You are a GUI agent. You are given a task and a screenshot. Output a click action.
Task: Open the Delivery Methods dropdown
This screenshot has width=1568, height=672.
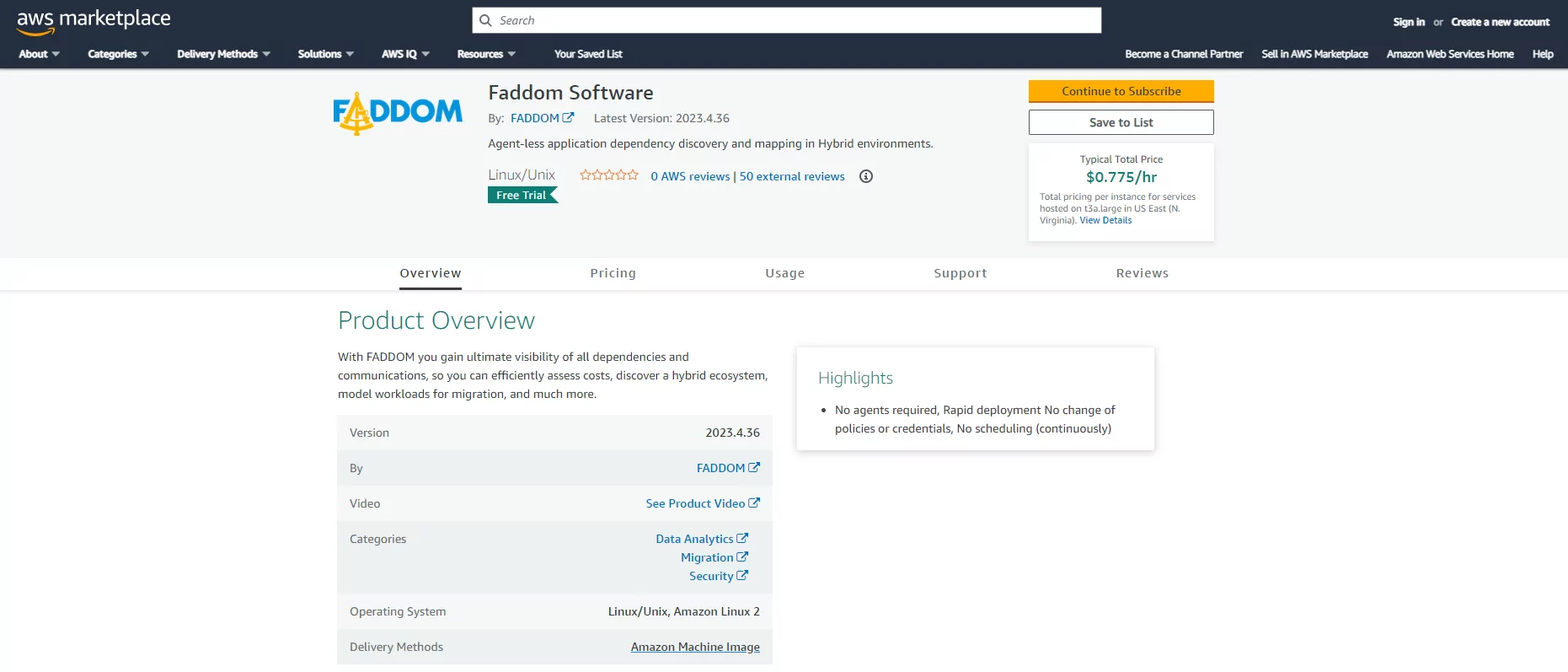(224, 54)
